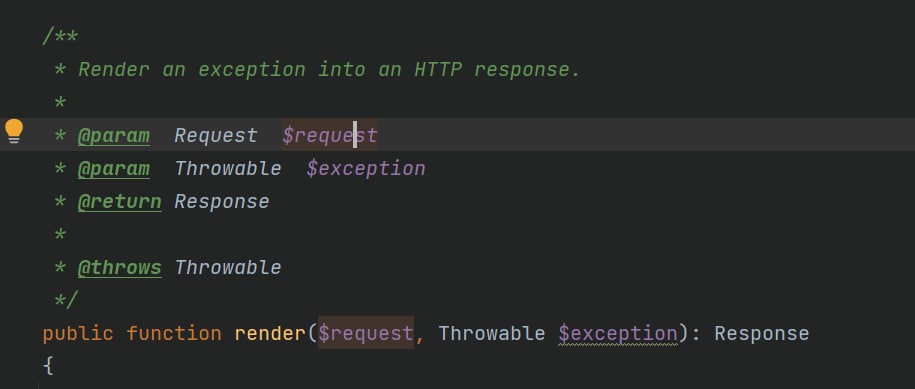Image resolution: width=915 pixels, height=389 pixels.
Task: Click the Response type after @return
Action: (x=222, y=201)
